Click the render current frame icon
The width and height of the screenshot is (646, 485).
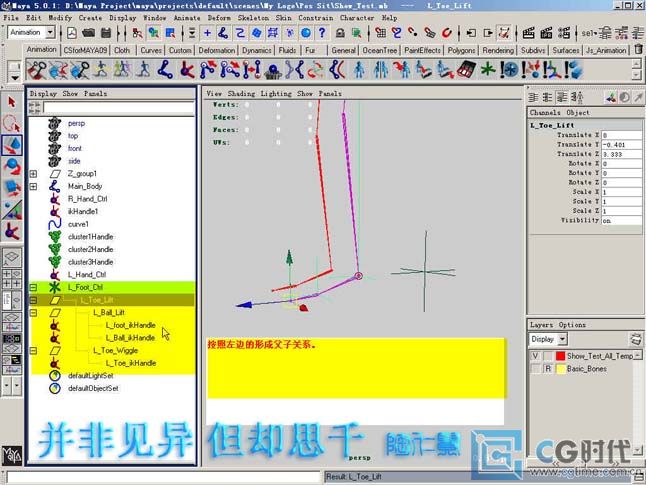[x=529, y=33]
